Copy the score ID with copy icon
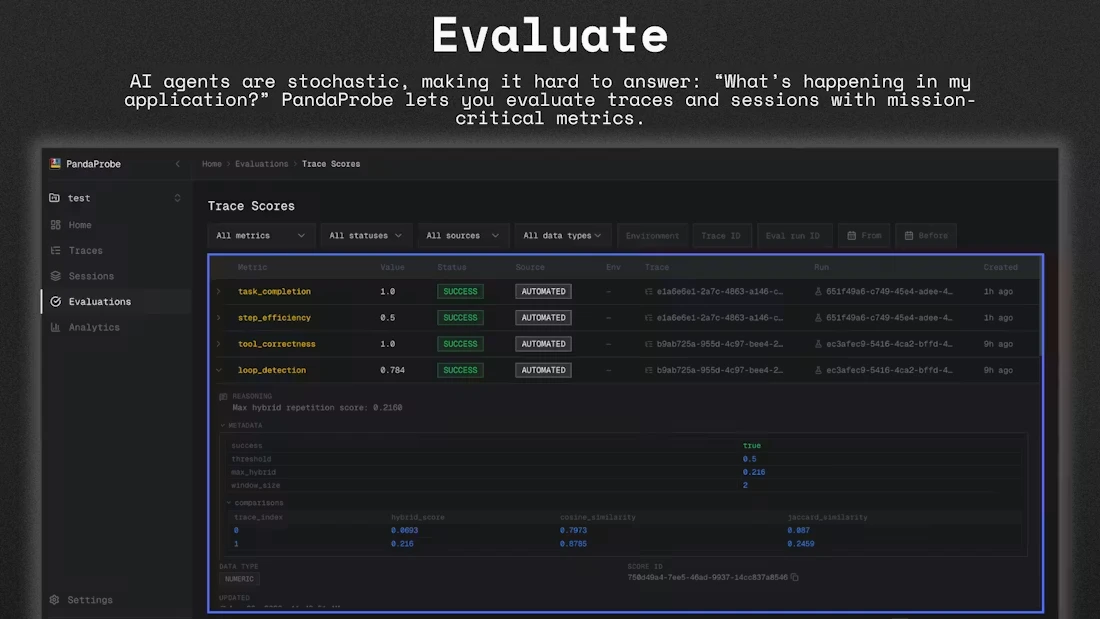 795,577
